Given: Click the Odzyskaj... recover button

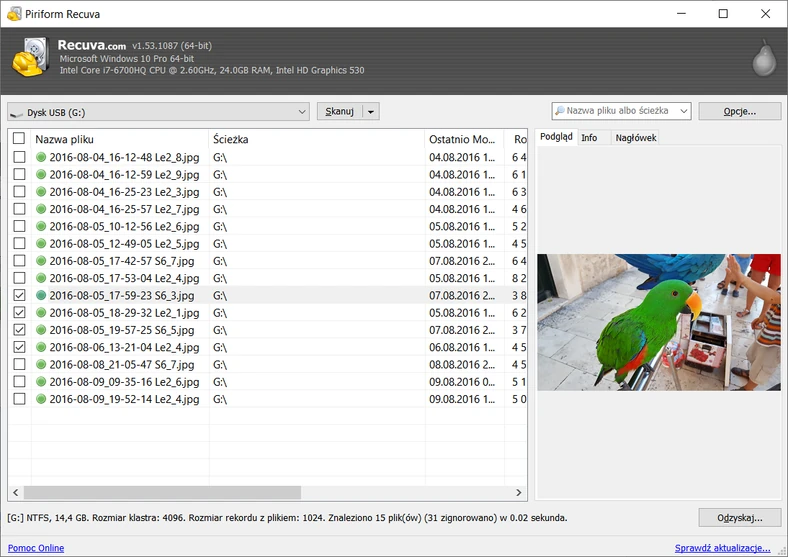Looking at the screenshot, I should (x=740, y=517).
